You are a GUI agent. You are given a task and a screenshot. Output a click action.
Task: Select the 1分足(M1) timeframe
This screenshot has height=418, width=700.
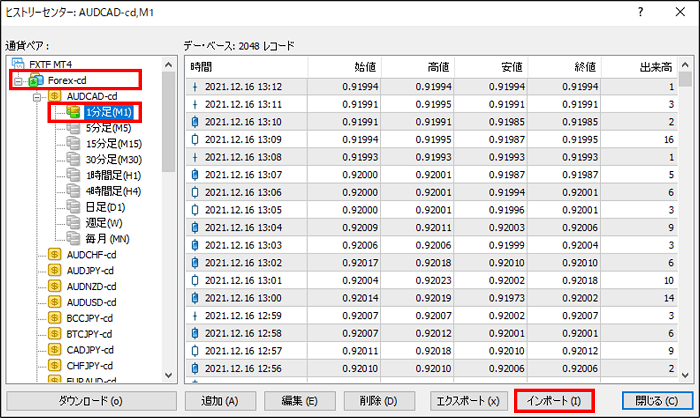click(108, 112)
